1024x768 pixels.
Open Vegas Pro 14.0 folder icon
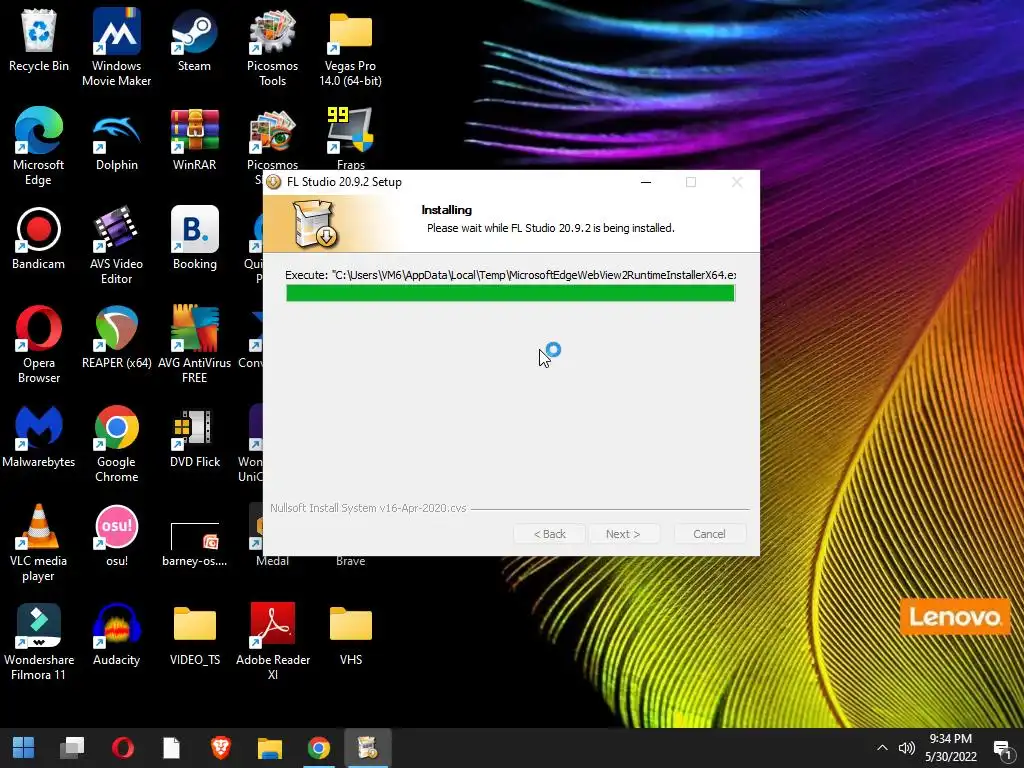[350, 47]
